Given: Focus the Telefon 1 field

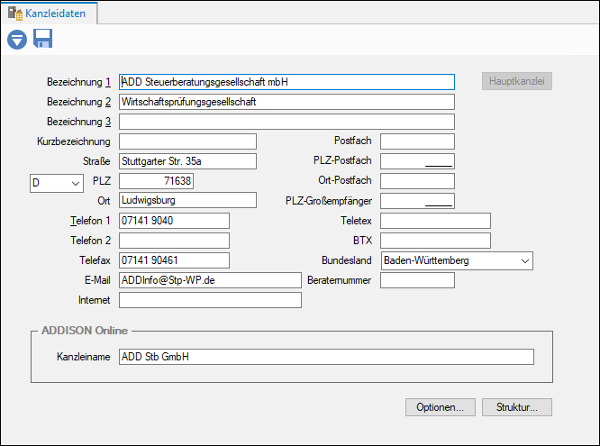Looking at the screenshot, I should click(x=174, y=221).
